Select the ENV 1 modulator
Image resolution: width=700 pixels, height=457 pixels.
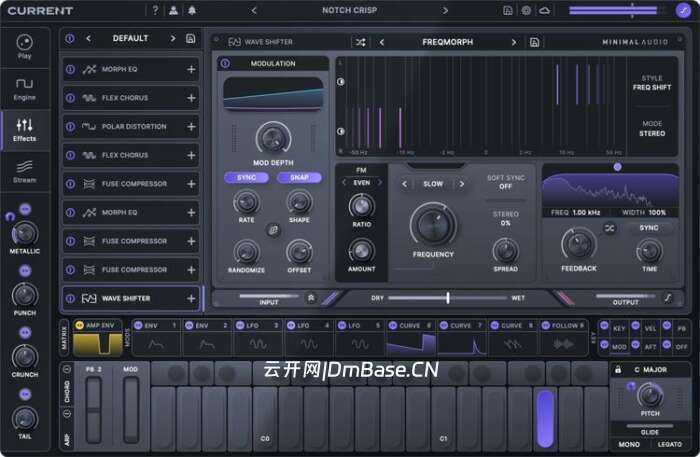156,338
